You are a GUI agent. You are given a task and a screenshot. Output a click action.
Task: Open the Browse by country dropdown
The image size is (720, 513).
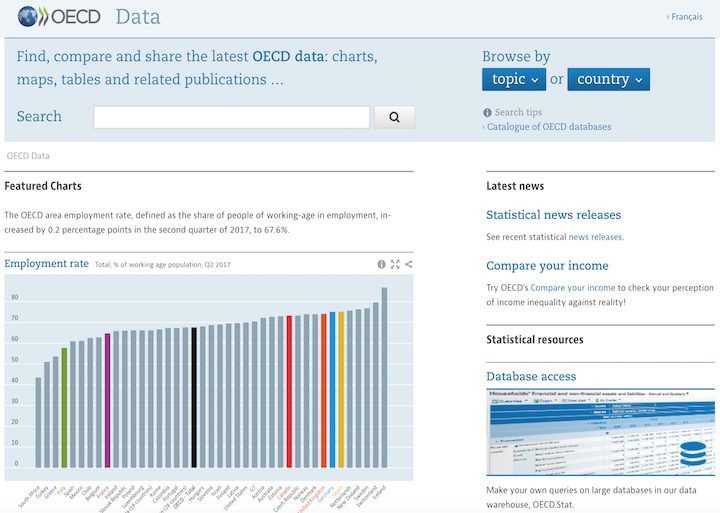click(608, 79)
